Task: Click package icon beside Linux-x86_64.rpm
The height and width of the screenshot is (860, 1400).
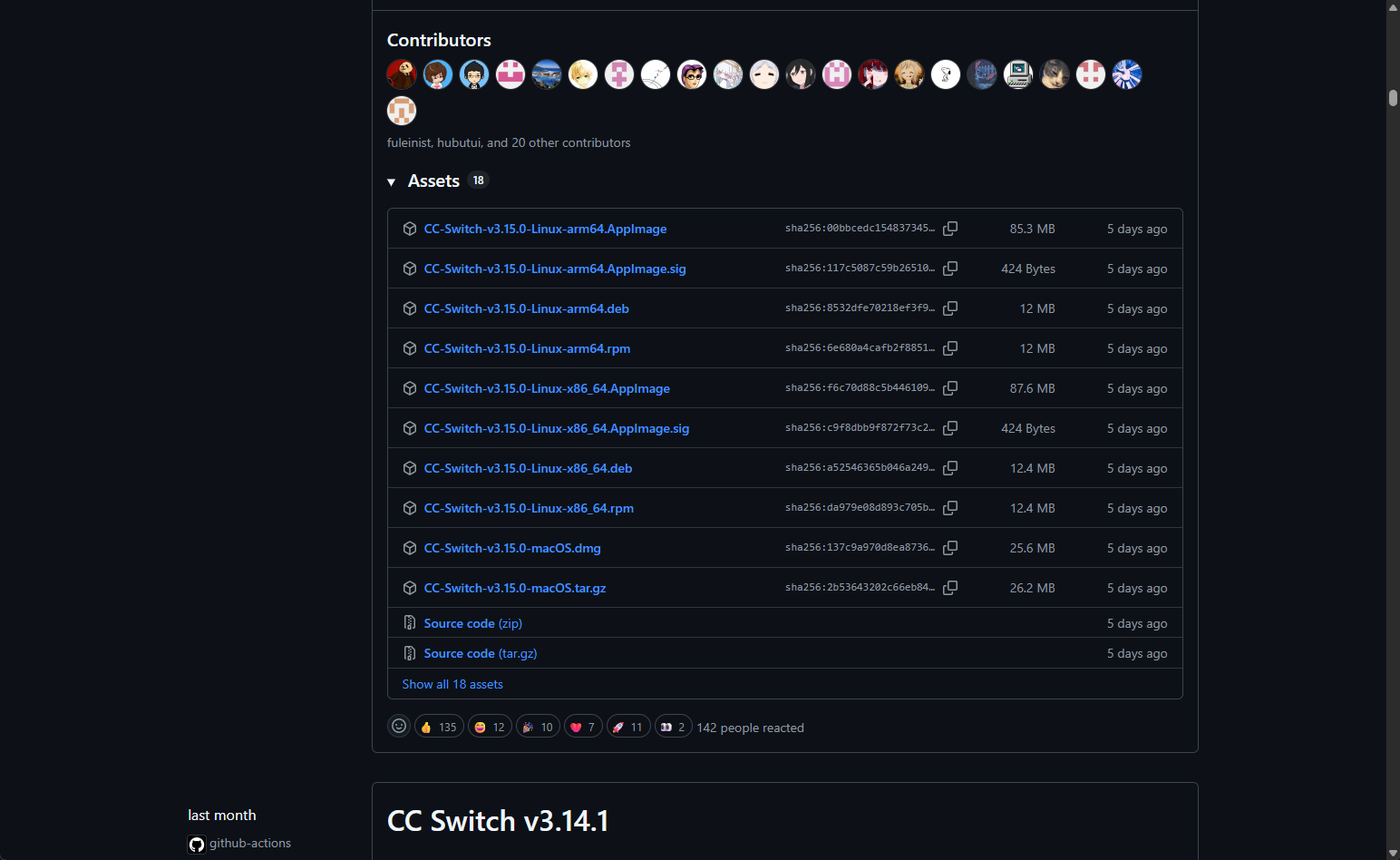Action: pyautogui.click(x=410, y=508)
